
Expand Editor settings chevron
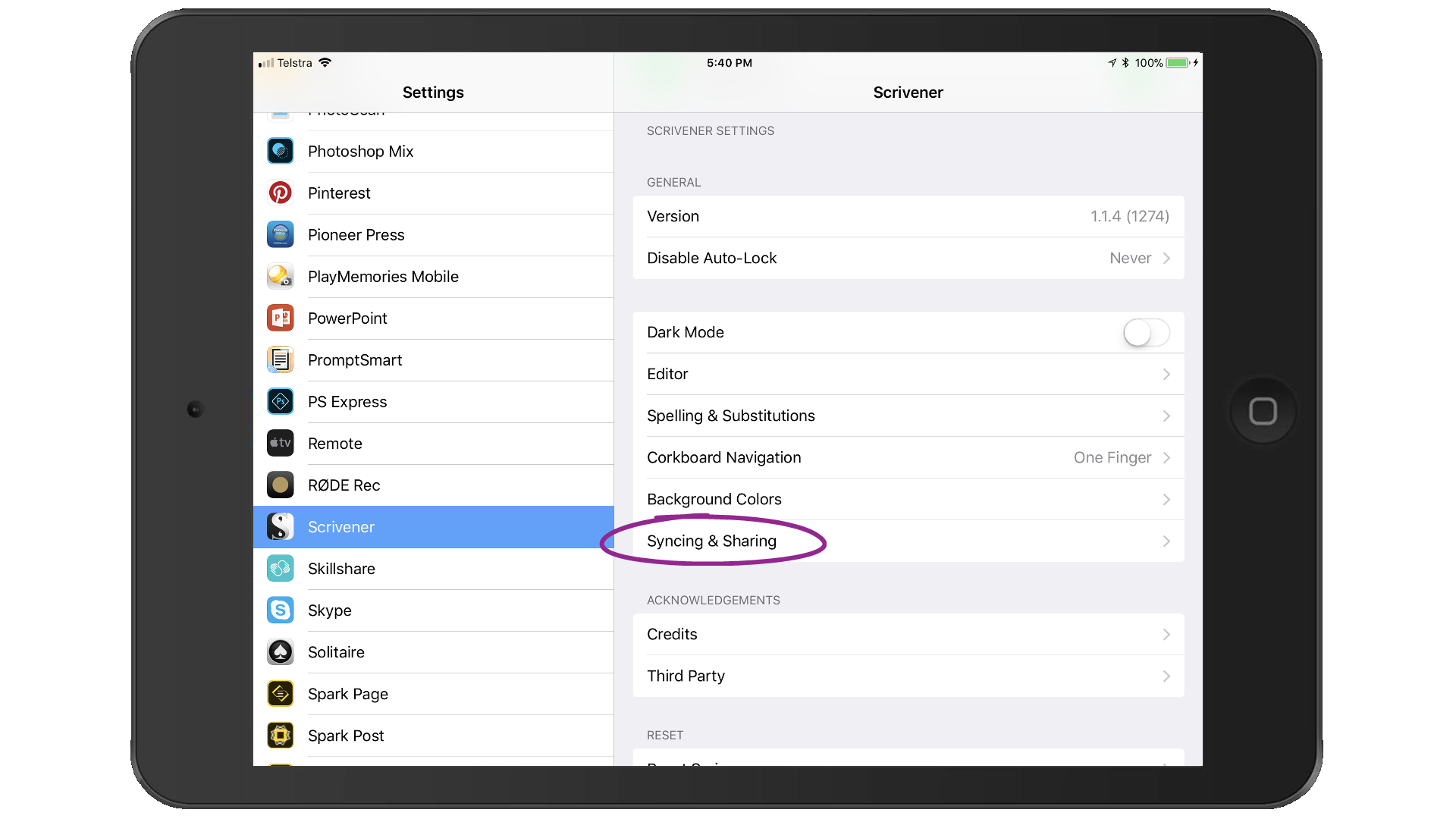click(x=1166, y=374)
